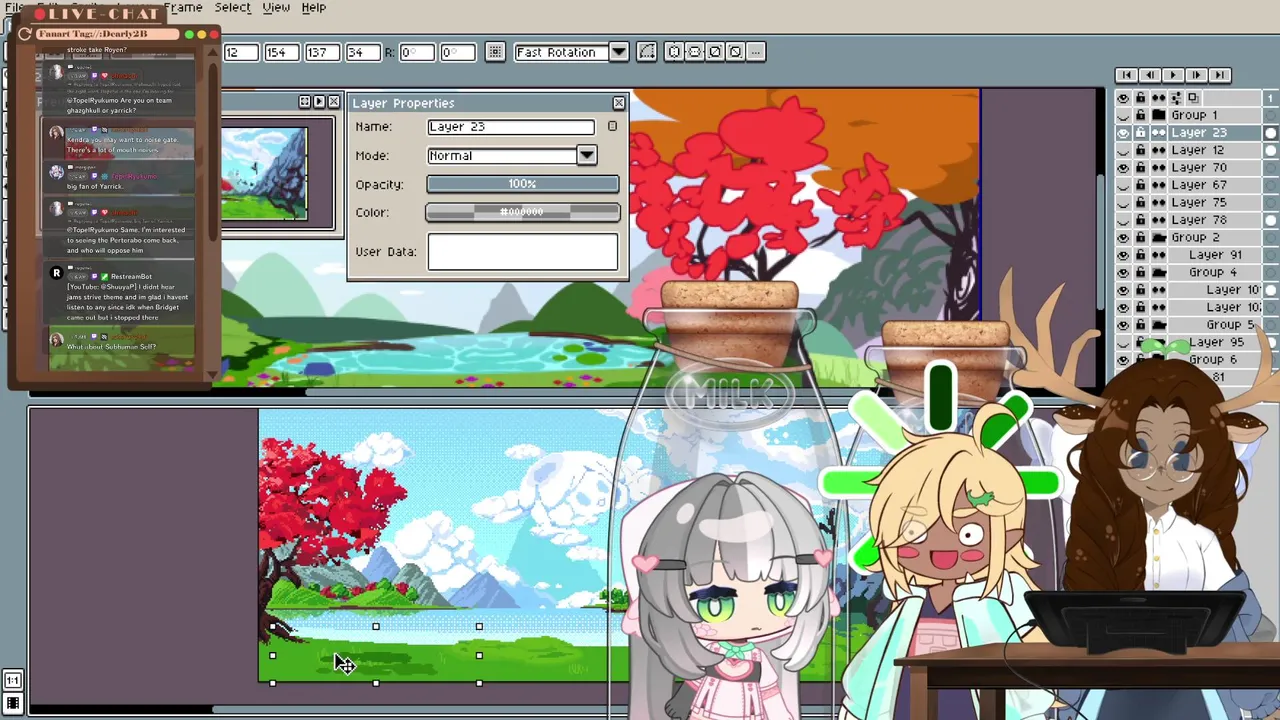Click the small button beside the Name field

[x=612, y=127]
